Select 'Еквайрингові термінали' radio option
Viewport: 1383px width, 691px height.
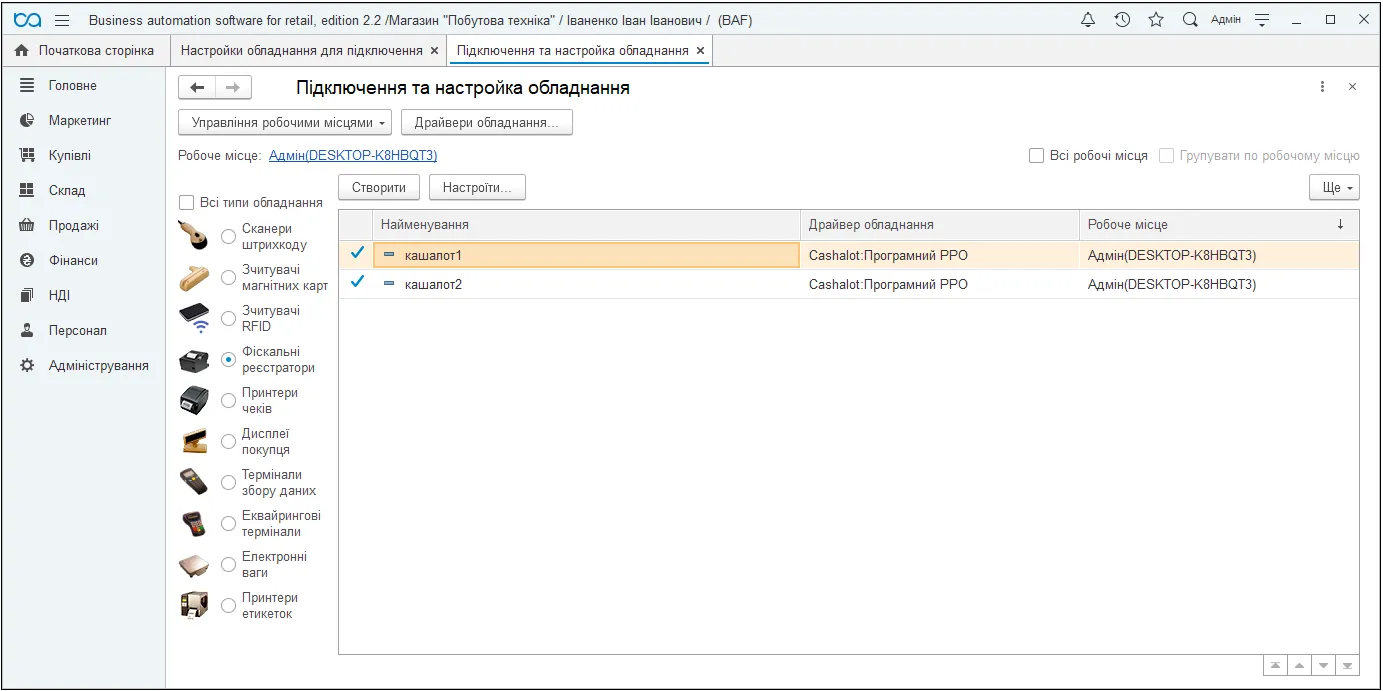click(229, 524)
